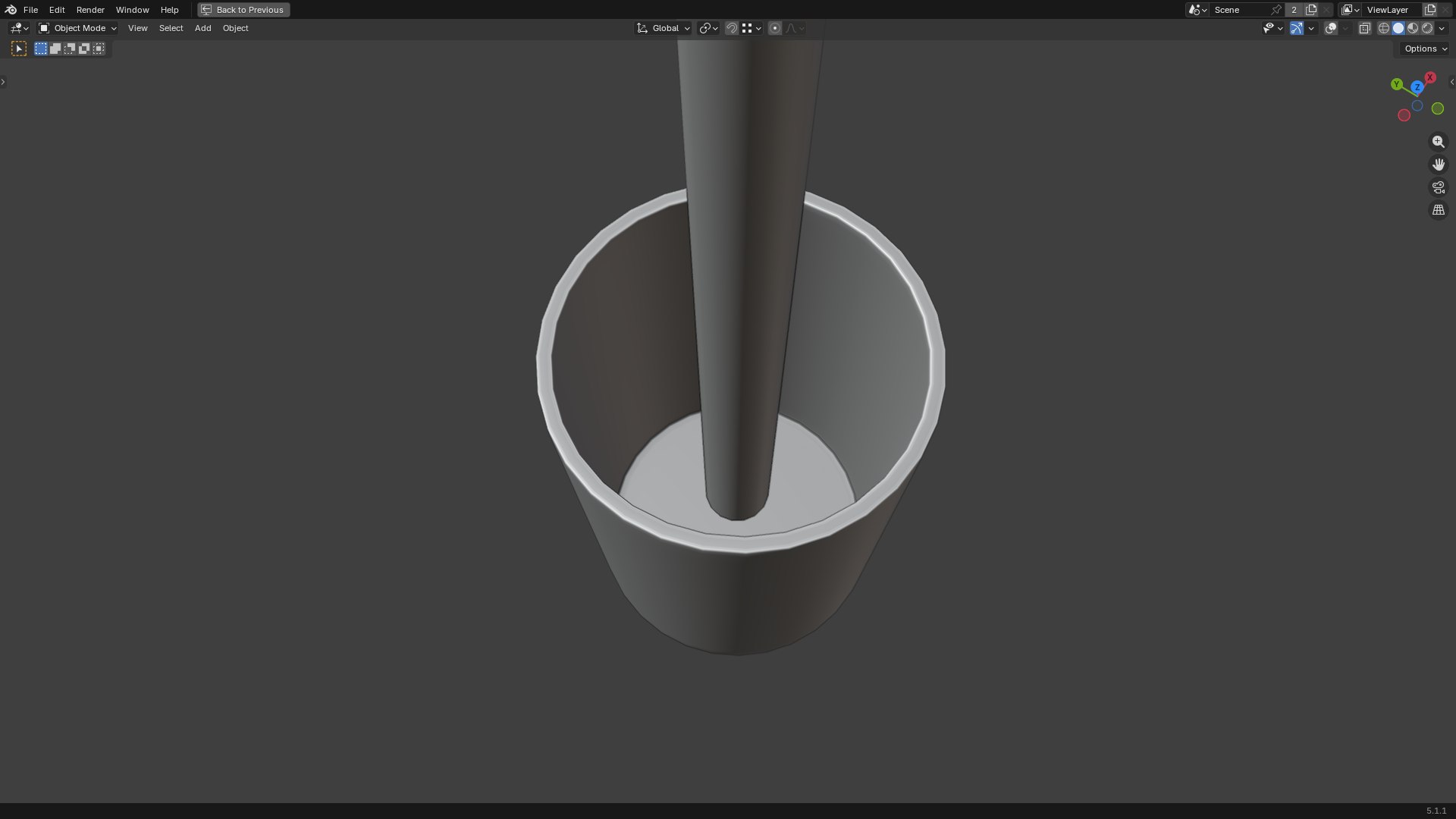Open the Options dropdown
The width and height of the screenshot is (1456, 819).
point(1426,49)
